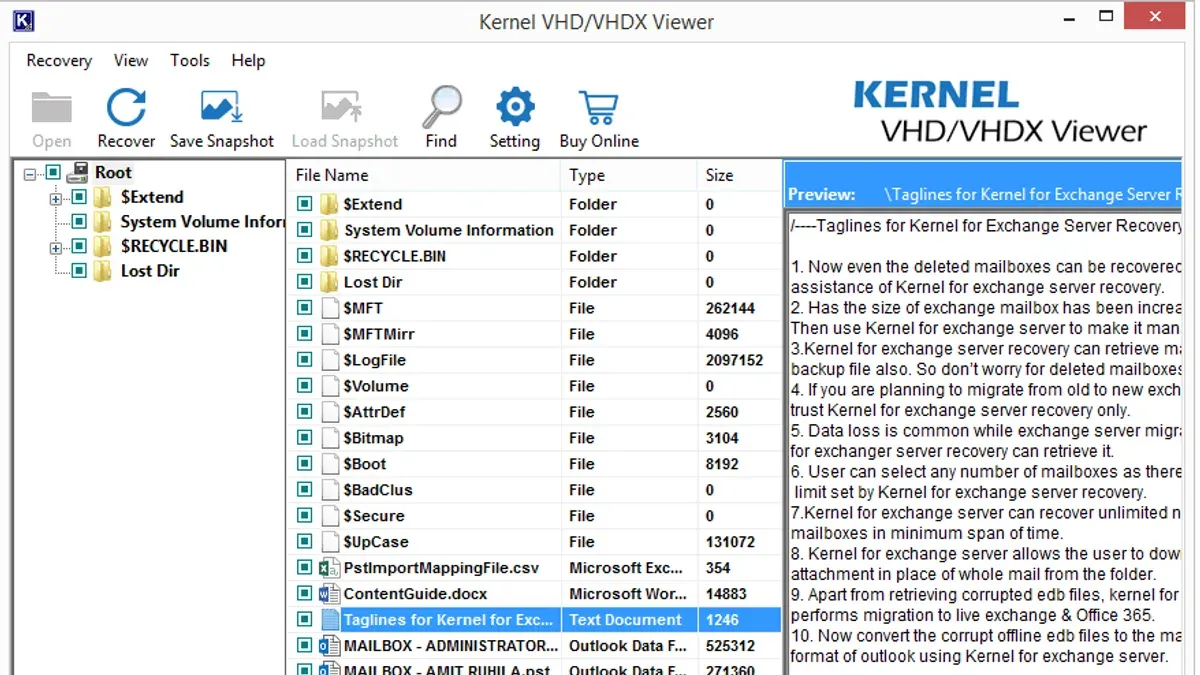Click the Save Snapshot icon
This screenshot has width=1200, height=675.
point(221,107)
